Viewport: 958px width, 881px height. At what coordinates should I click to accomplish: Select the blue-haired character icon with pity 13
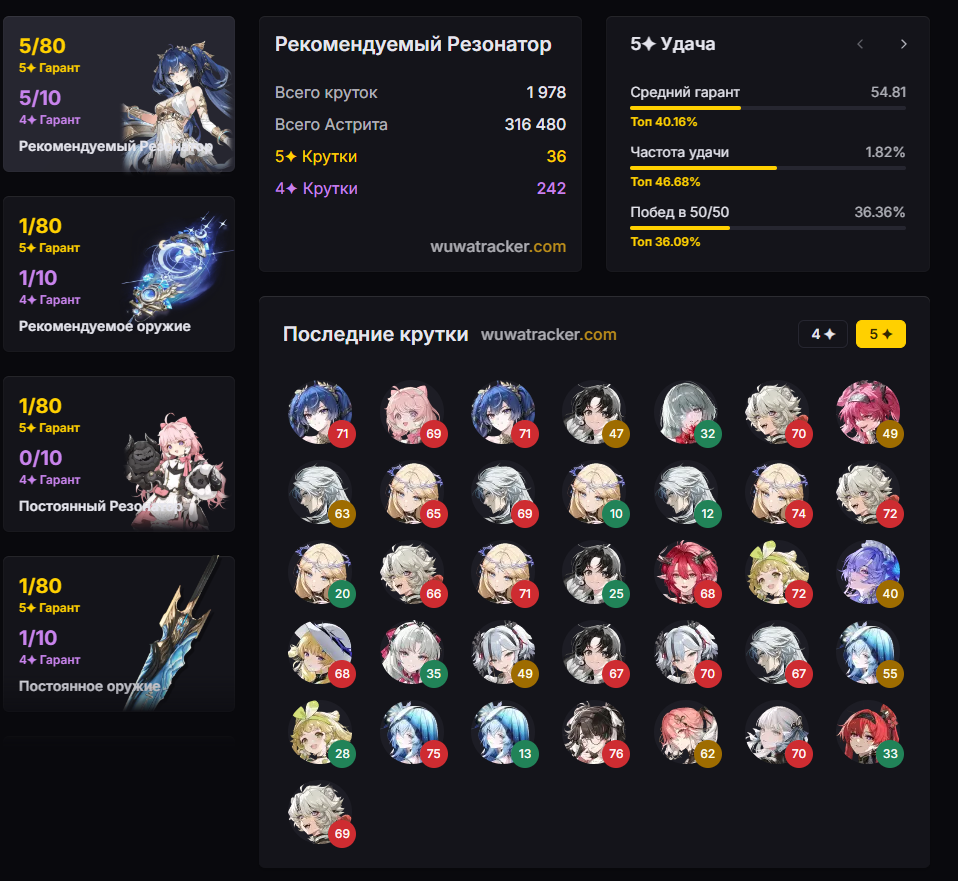coord(505,734)
